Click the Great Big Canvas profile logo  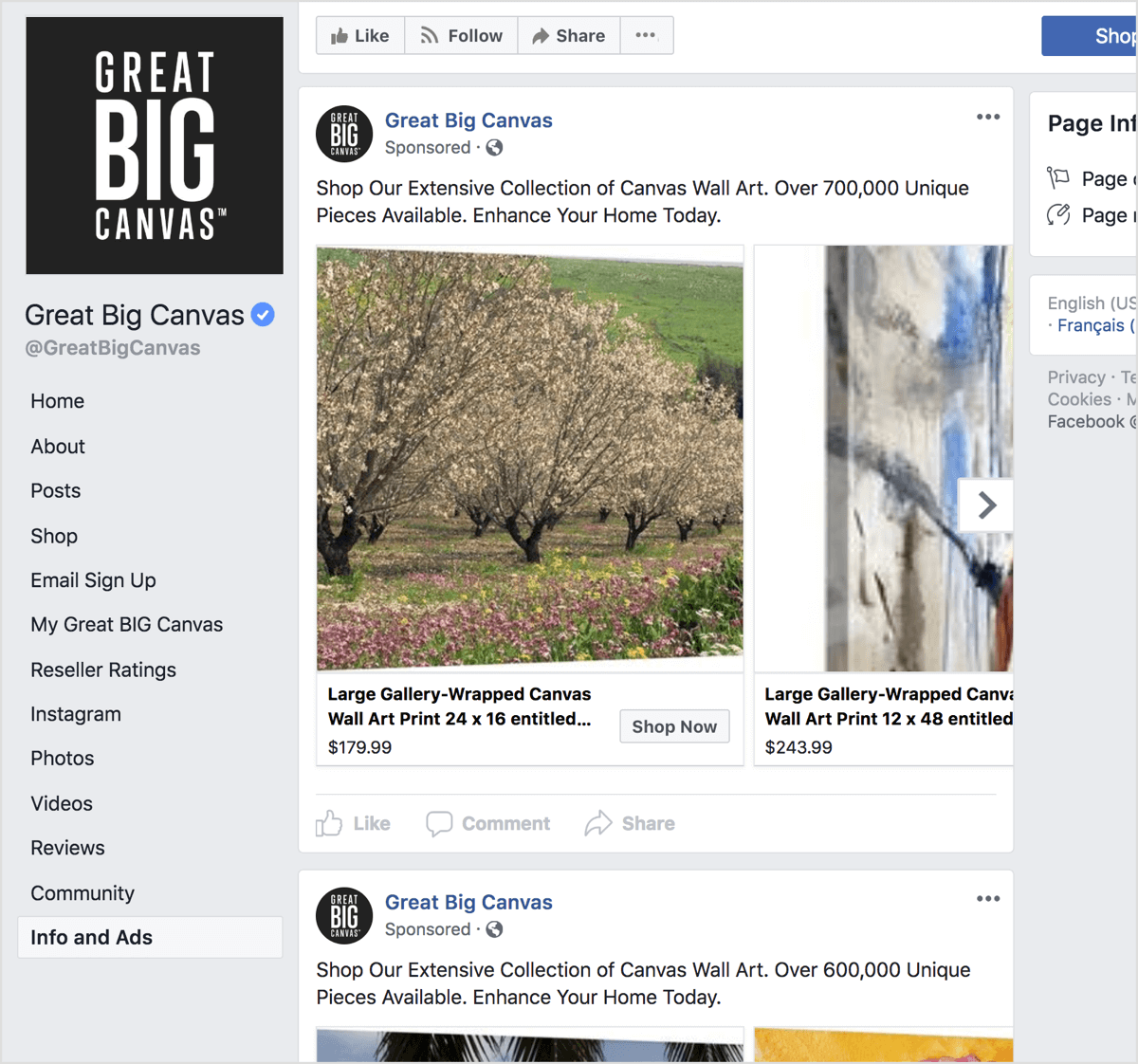click(x=155, y=146)
